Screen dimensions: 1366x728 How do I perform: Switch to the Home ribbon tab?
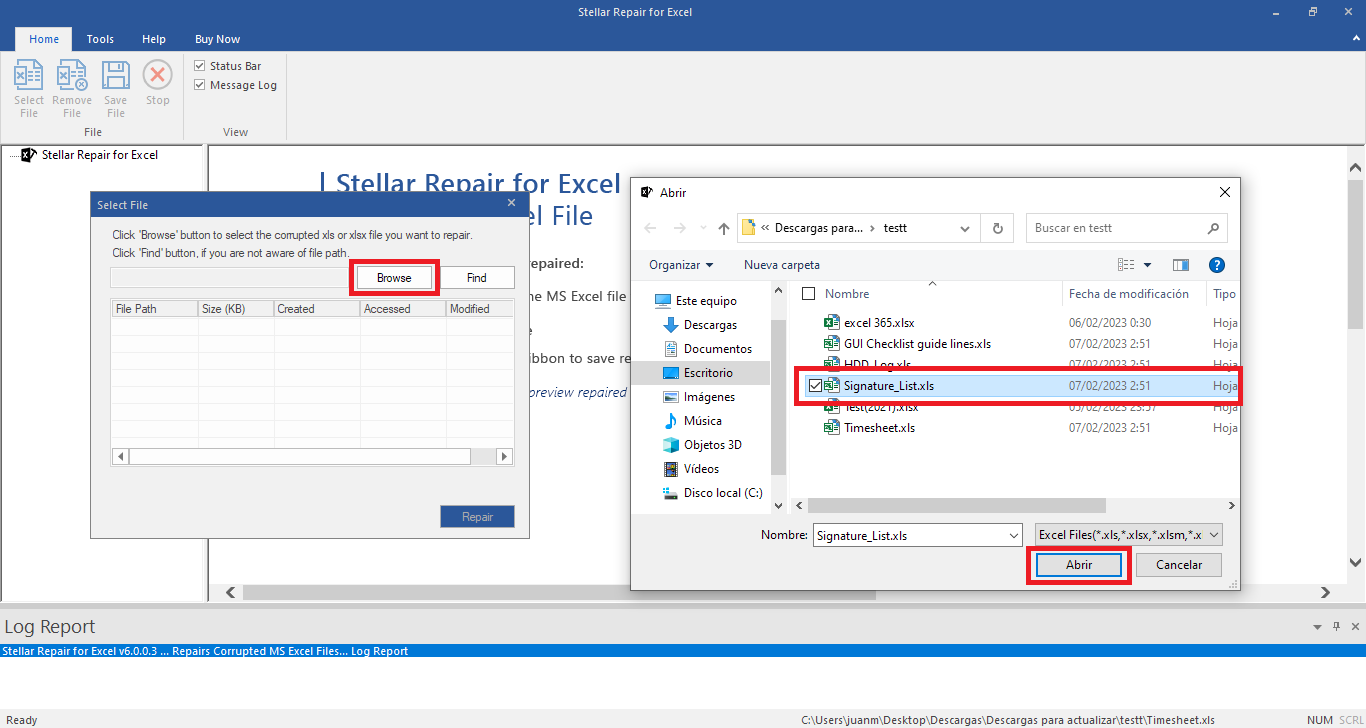(x=44, y=39)
